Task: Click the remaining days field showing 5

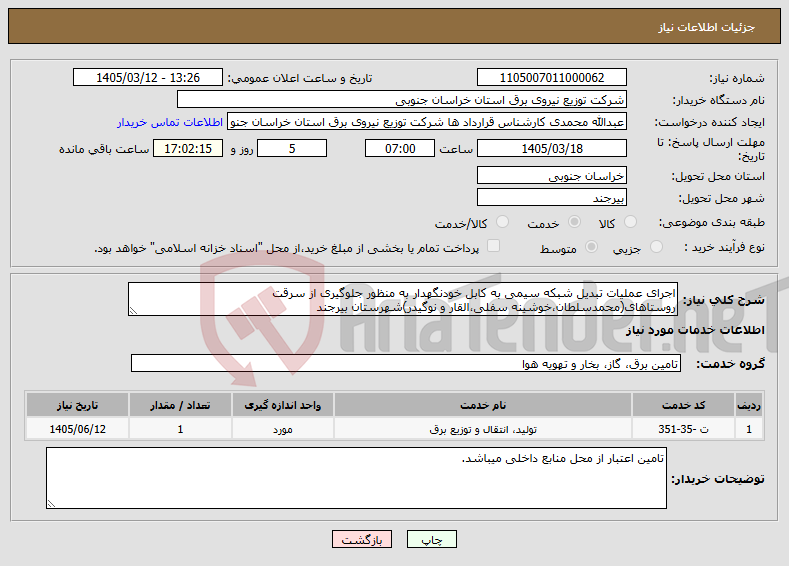Action: [x=292, y=148]
